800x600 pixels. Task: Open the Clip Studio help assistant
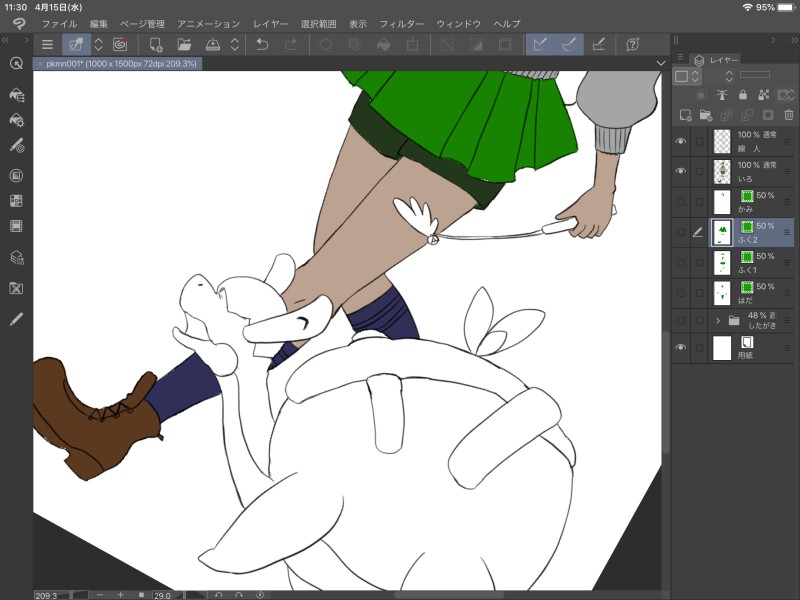point(633,45)
